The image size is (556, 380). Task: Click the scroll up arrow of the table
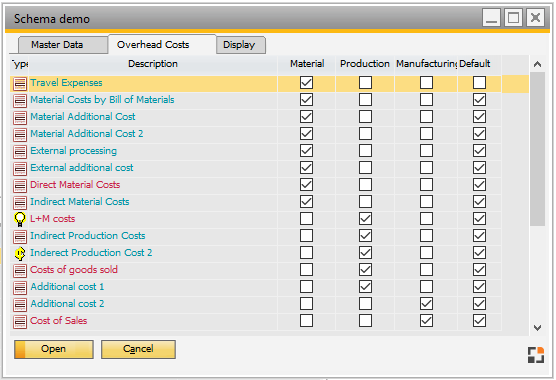538,64
